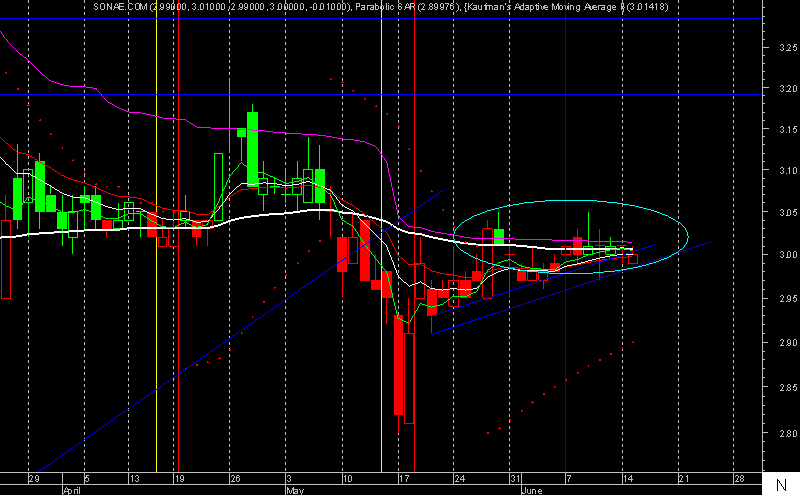Click the 2.90 price axis label
The height and width of the screenshot is (495, 800).
pyautogui.click(x=788, y=342)
